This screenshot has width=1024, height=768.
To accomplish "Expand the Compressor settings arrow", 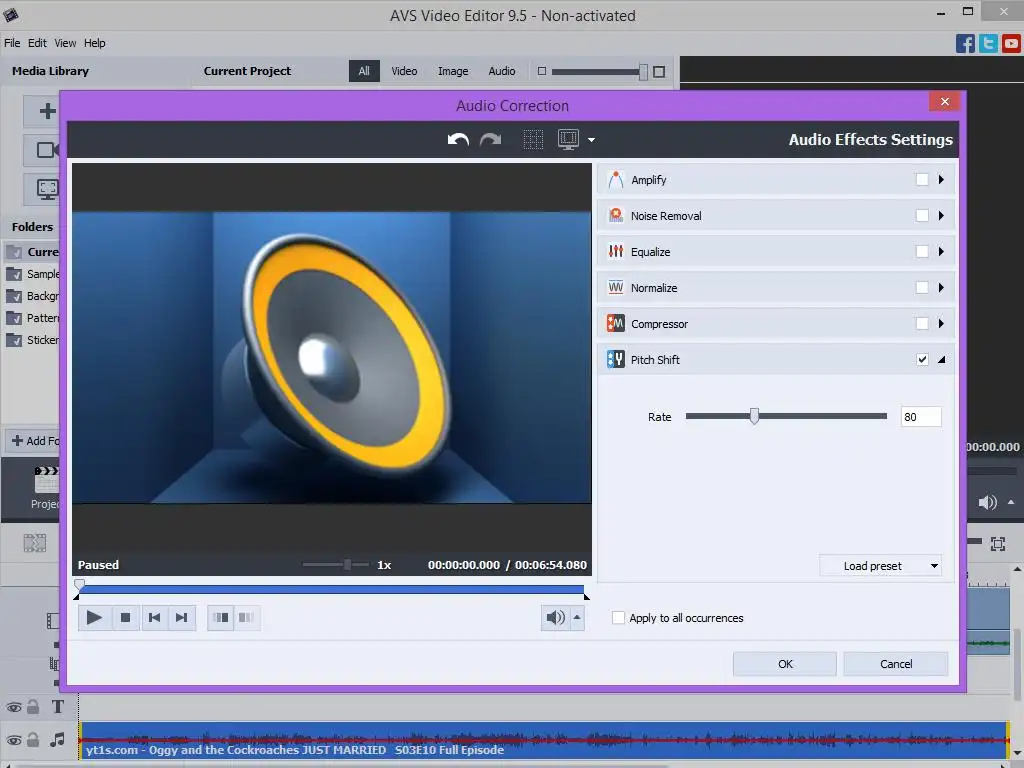I will pyautogui.click(x=941, y=323).
